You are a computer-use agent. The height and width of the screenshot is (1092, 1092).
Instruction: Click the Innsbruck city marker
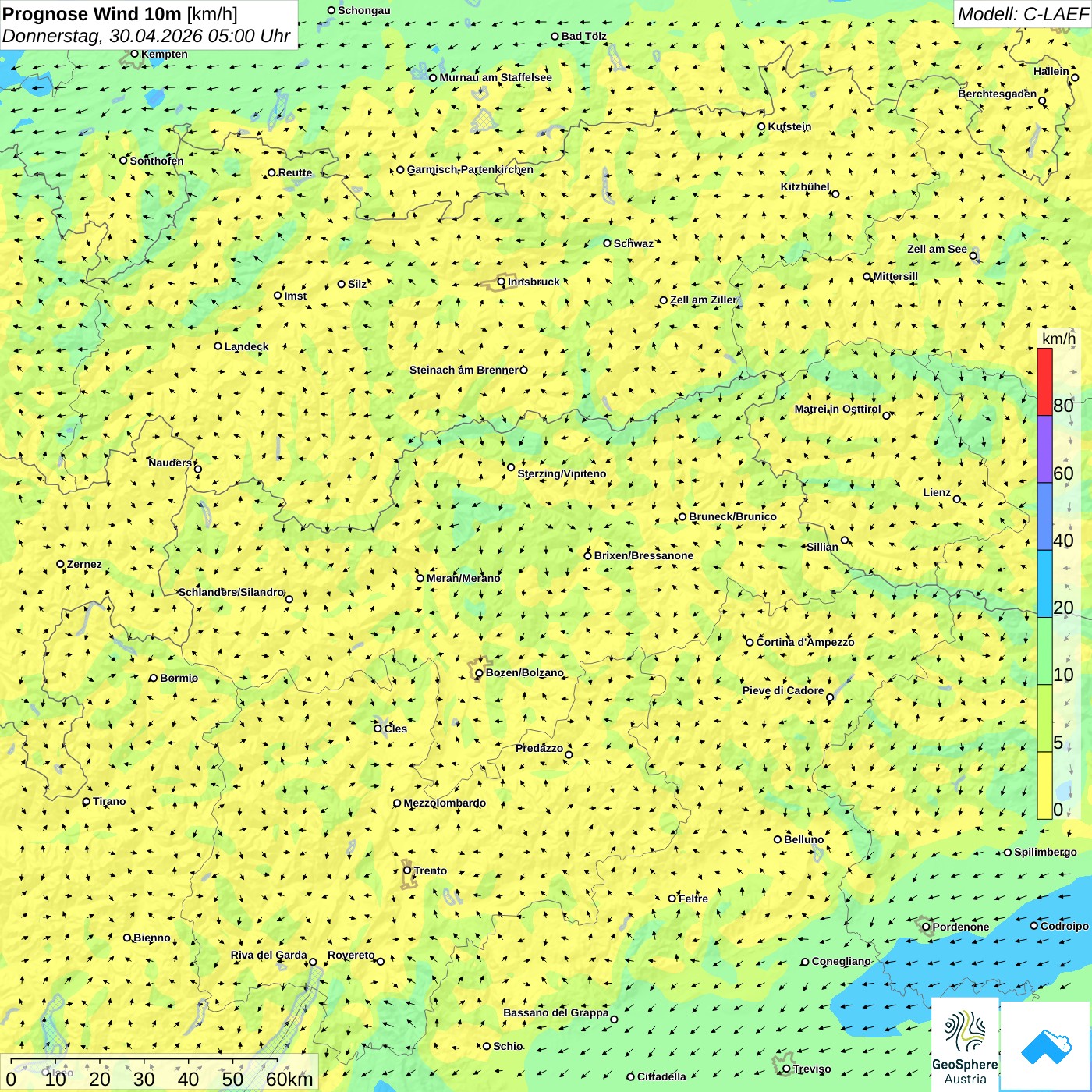502,282
